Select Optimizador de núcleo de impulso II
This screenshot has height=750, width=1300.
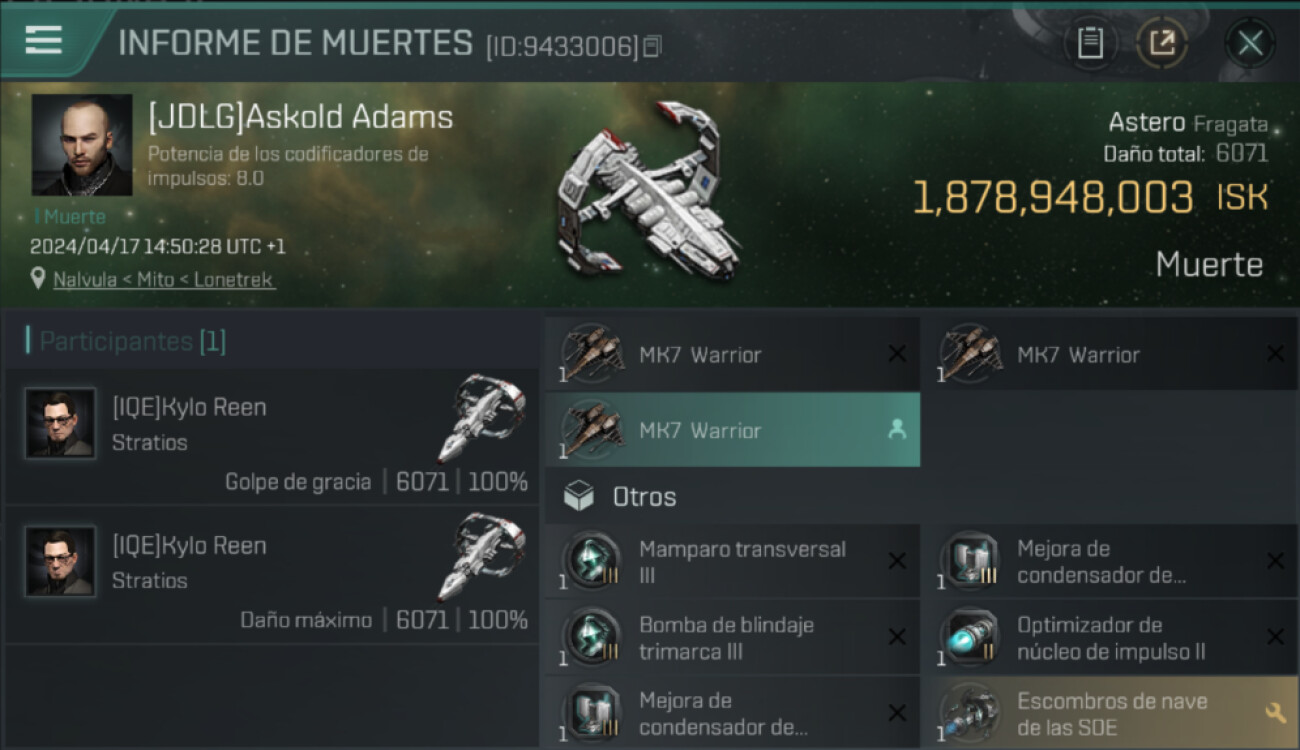(x=1110, y=638)
